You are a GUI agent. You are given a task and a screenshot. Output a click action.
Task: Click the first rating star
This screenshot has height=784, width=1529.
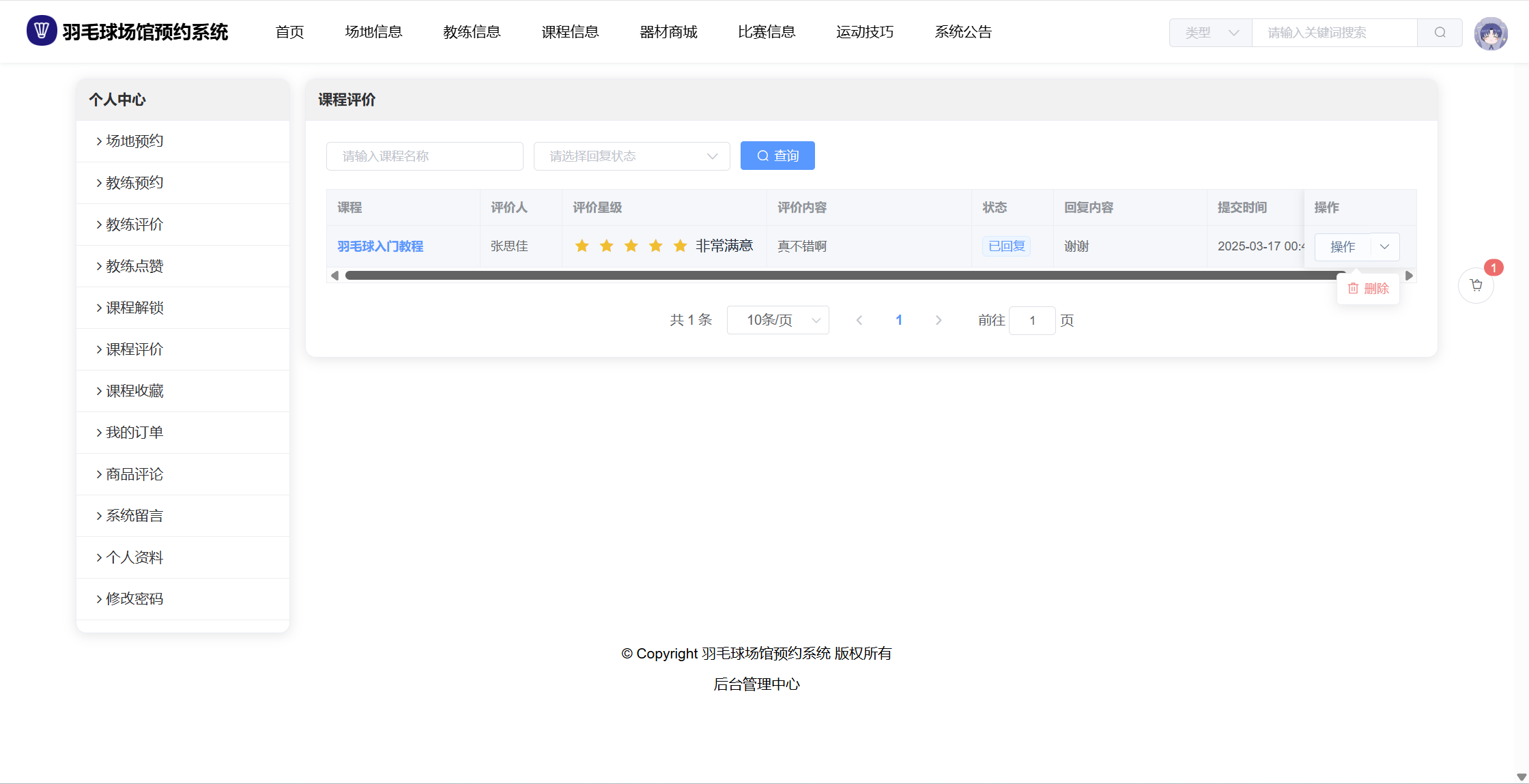point(582,246)
